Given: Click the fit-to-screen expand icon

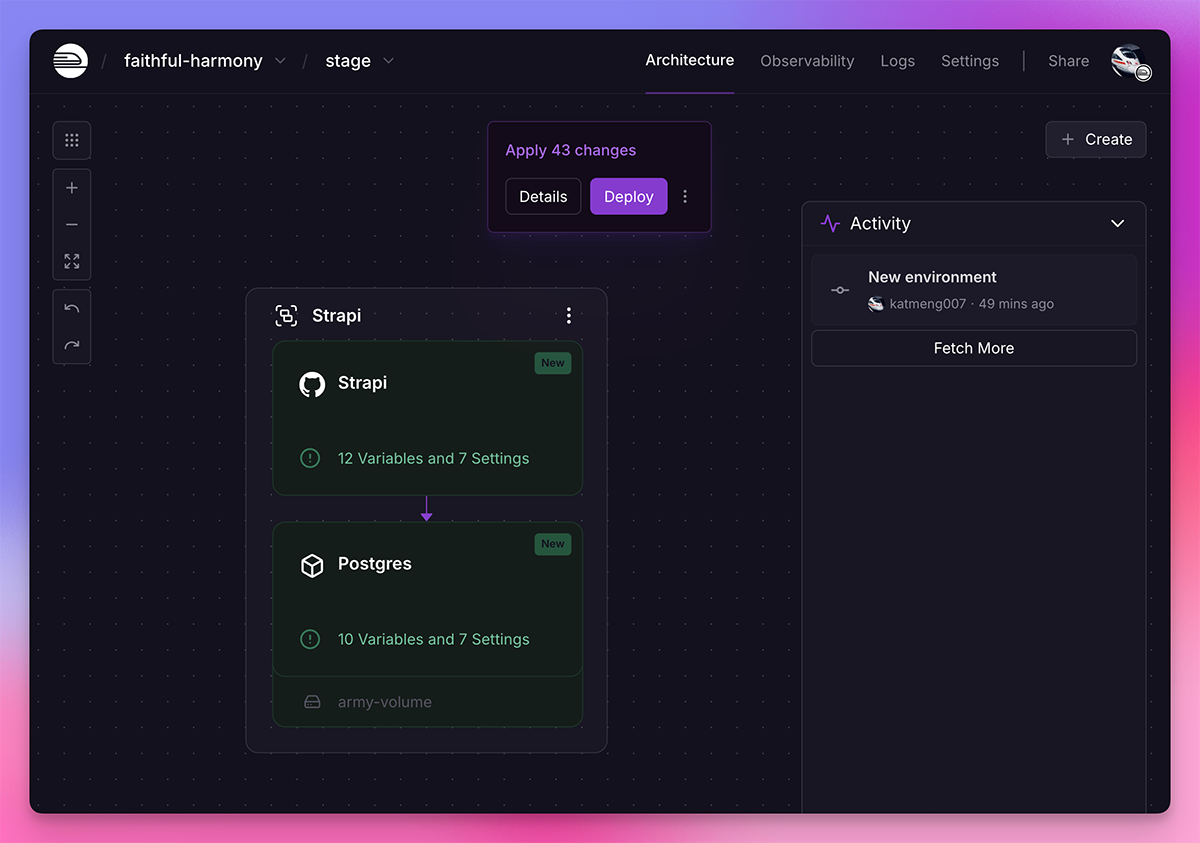Looking at the screenshot, I should 72,261.
